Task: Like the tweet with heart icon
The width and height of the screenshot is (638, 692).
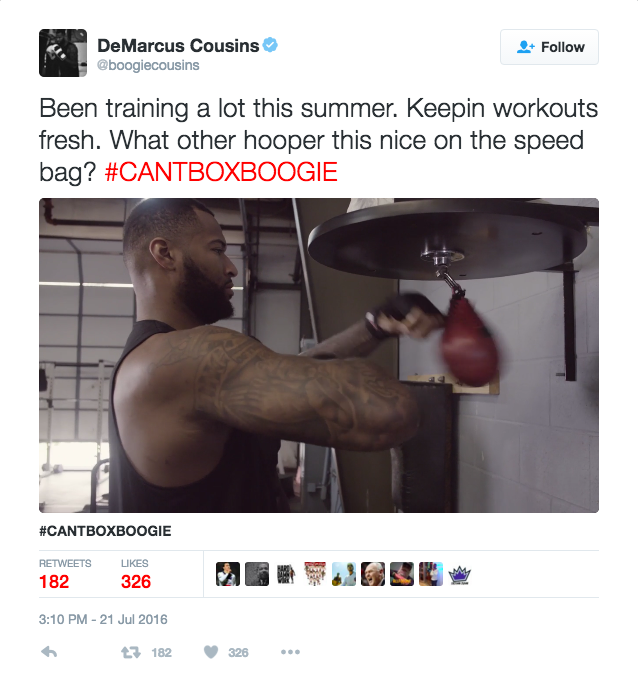Action: coord(211,652)
